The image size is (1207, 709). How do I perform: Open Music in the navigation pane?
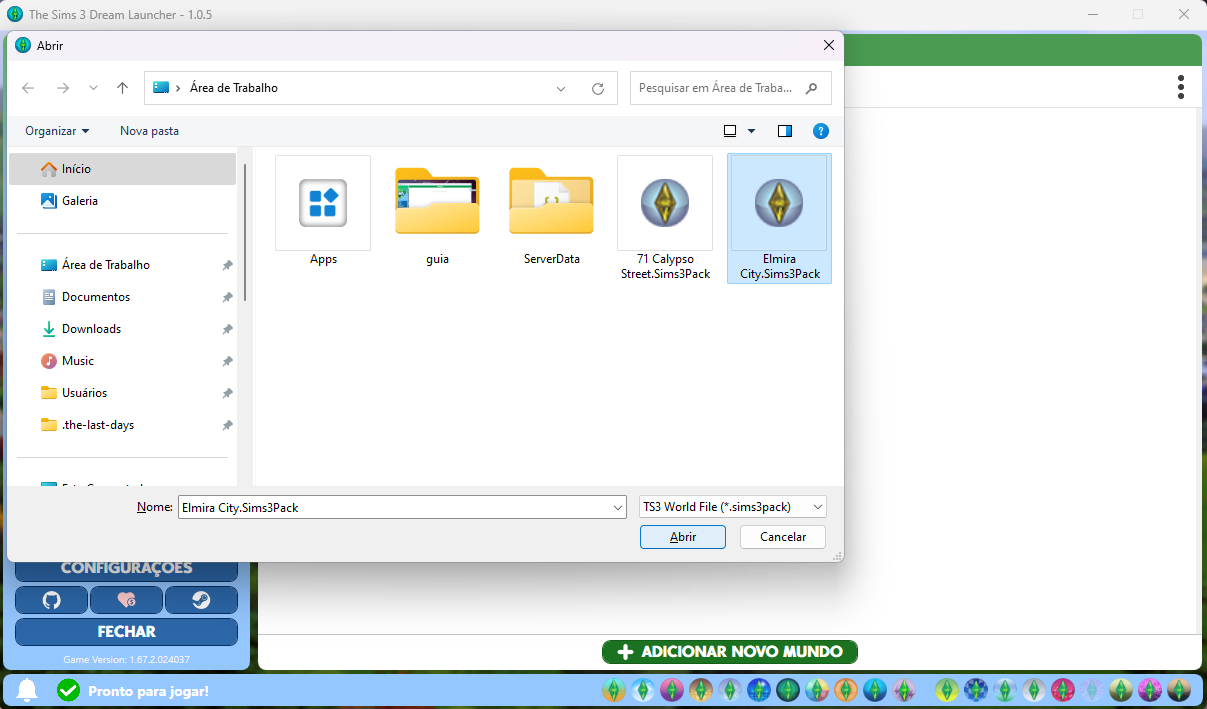123,361
